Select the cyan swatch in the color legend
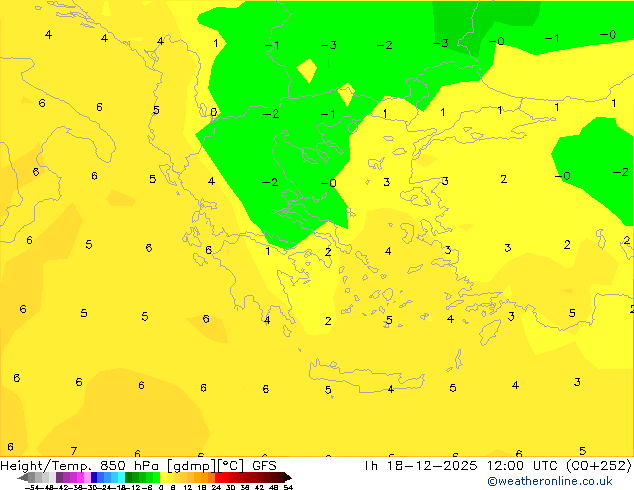 click(x=121, y=477)
